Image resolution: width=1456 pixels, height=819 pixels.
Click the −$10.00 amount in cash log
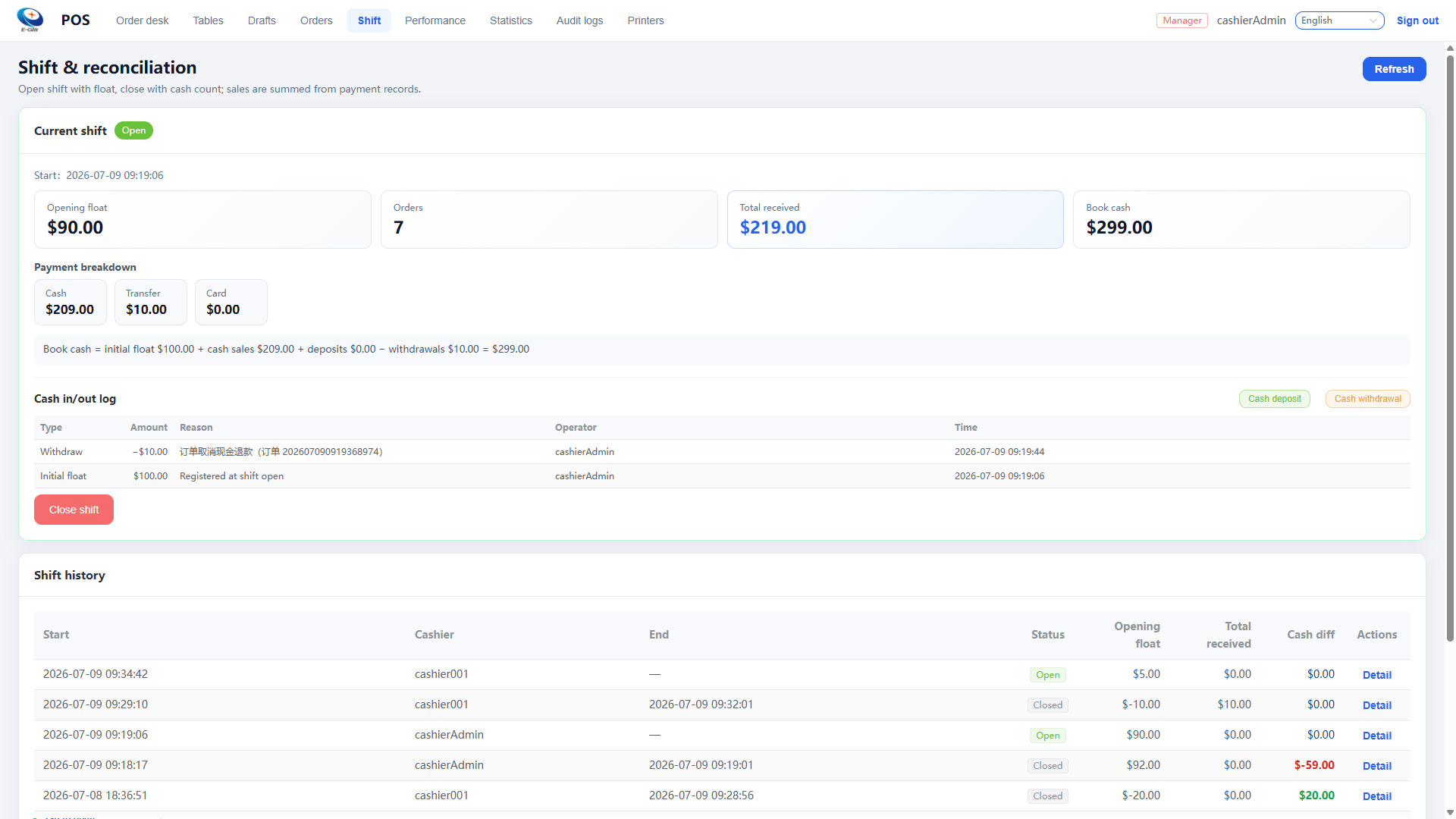click(150, 452)
